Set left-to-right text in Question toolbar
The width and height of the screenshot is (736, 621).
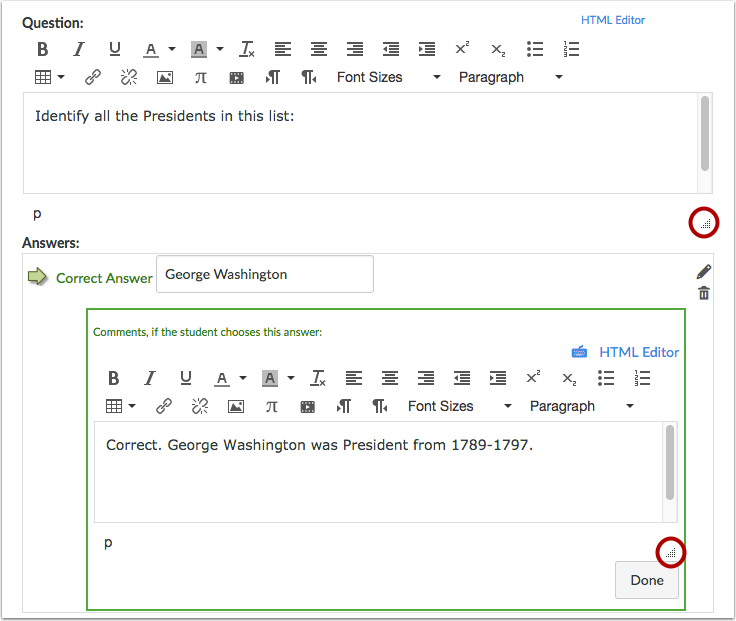tap(273, 77)
